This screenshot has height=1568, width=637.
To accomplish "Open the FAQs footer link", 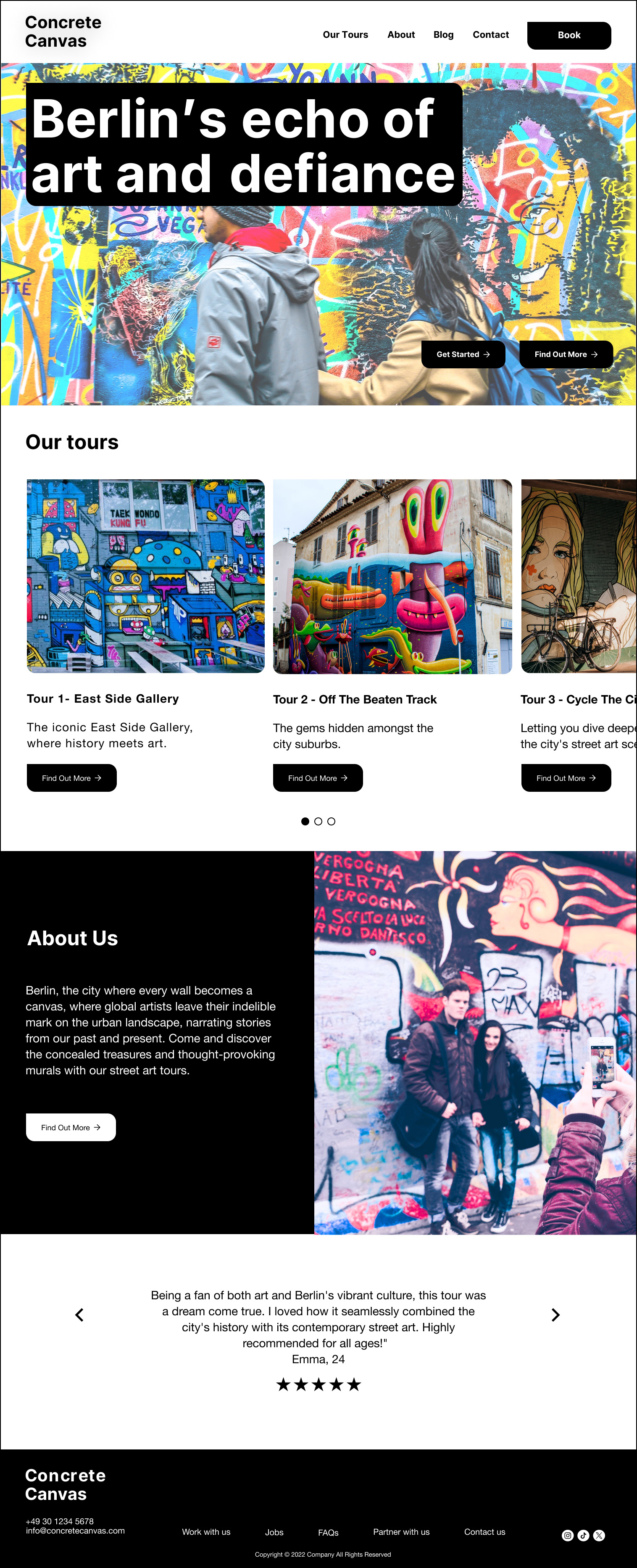I will click(x=328, y=1533).
